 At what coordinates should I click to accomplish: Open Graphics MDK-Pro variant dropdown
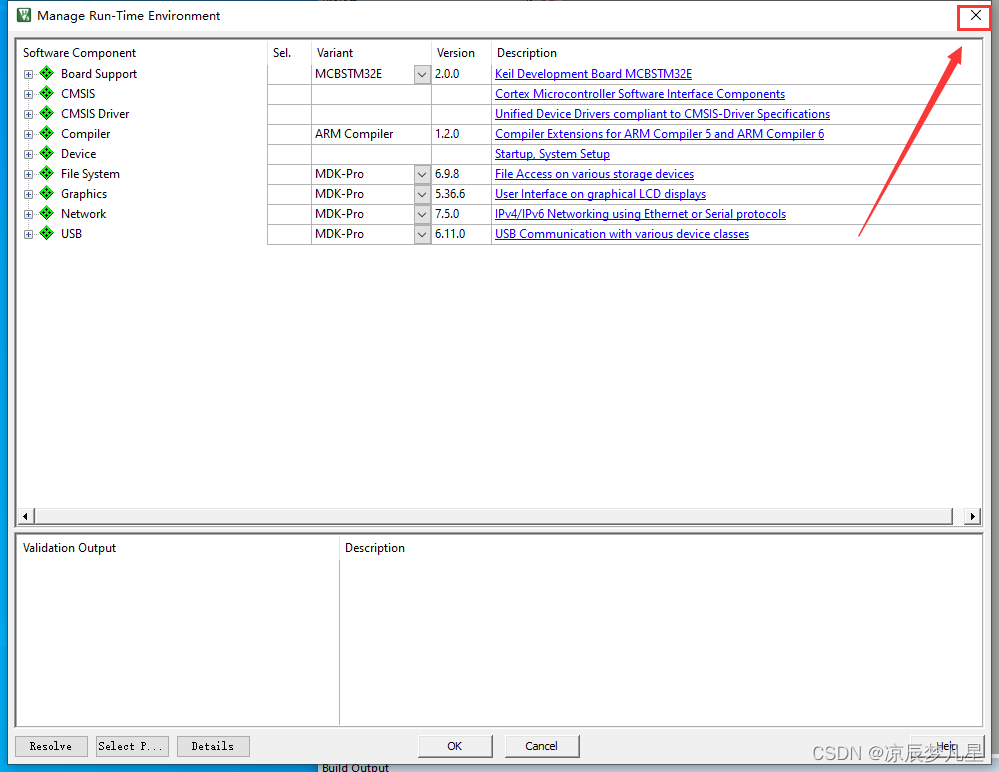(x=422, y=194)
